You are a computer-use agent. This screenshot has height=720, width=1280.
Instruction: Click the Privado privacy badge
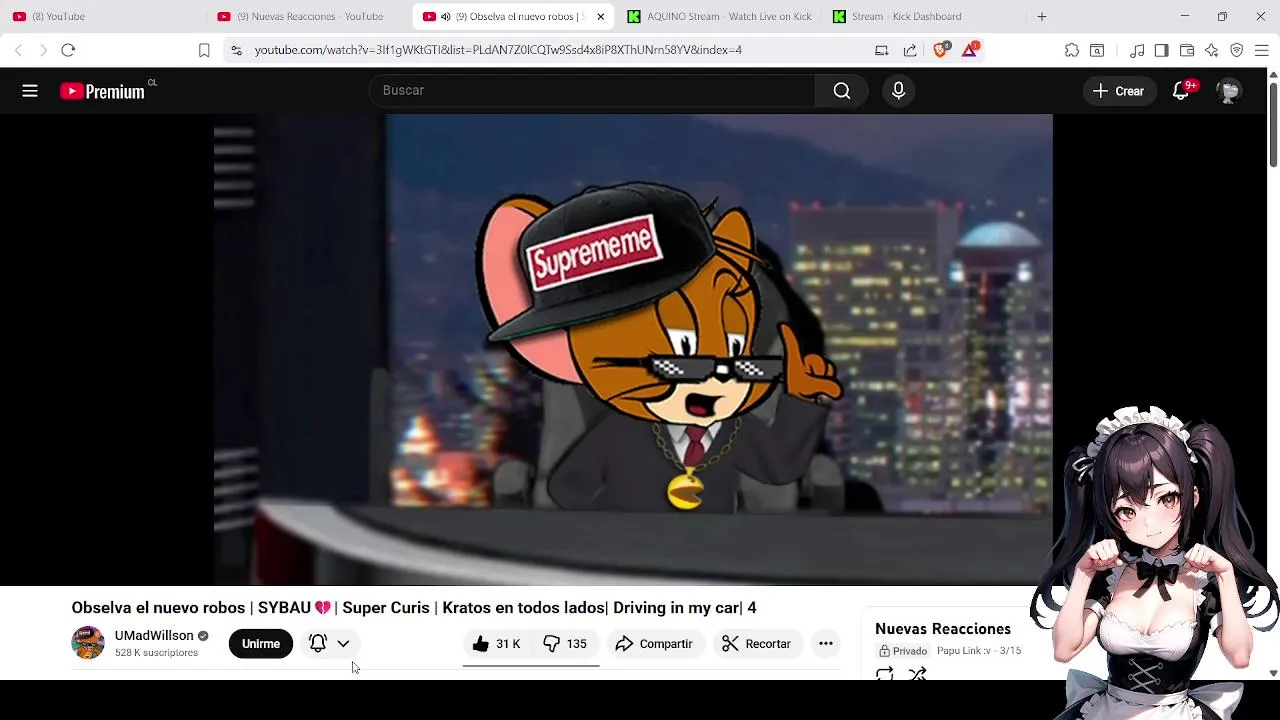coord(903,651)
